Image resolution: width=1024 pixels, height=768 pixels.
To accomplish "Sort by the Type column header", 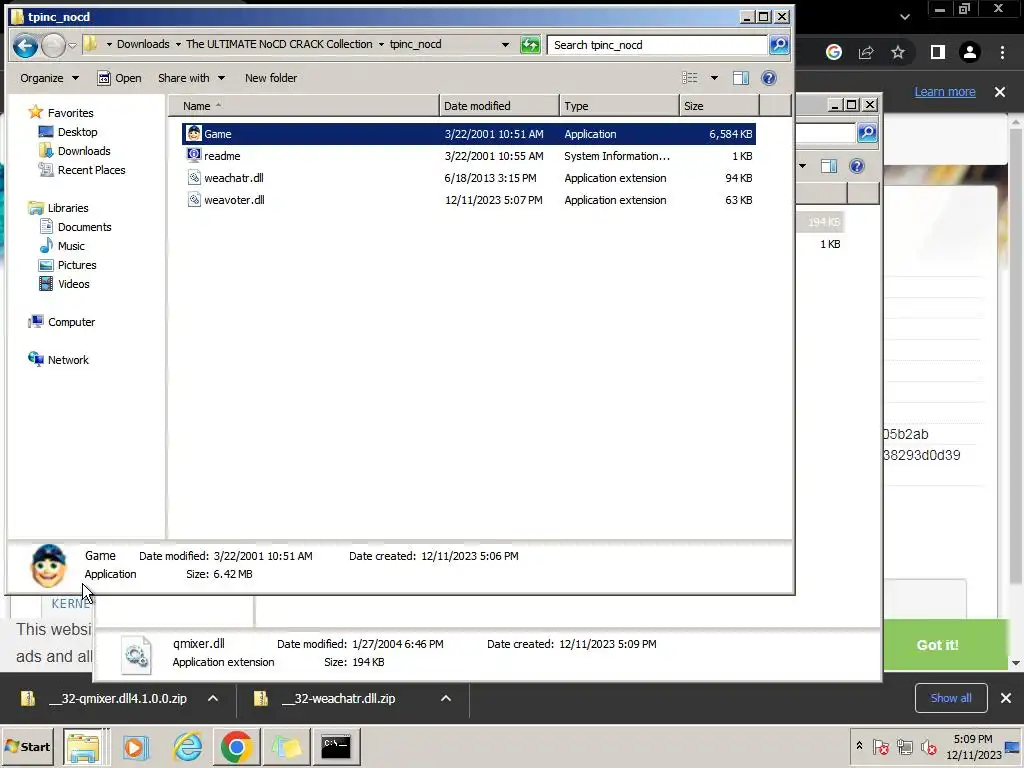I will (x=619, y=106).
